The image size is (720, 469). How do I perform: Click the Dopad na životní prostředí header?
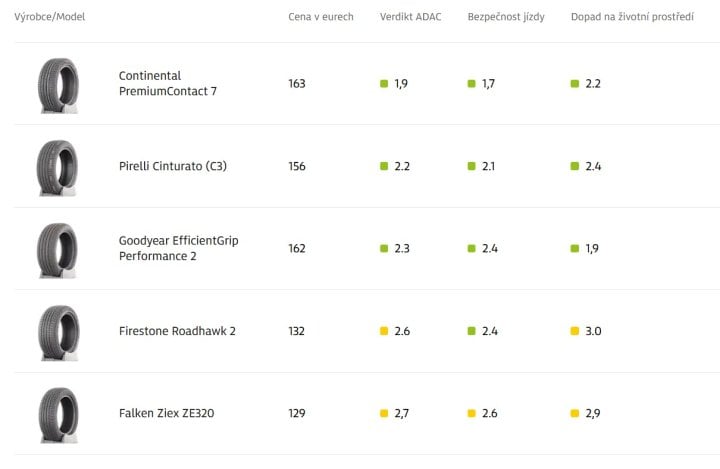point(632,18)
